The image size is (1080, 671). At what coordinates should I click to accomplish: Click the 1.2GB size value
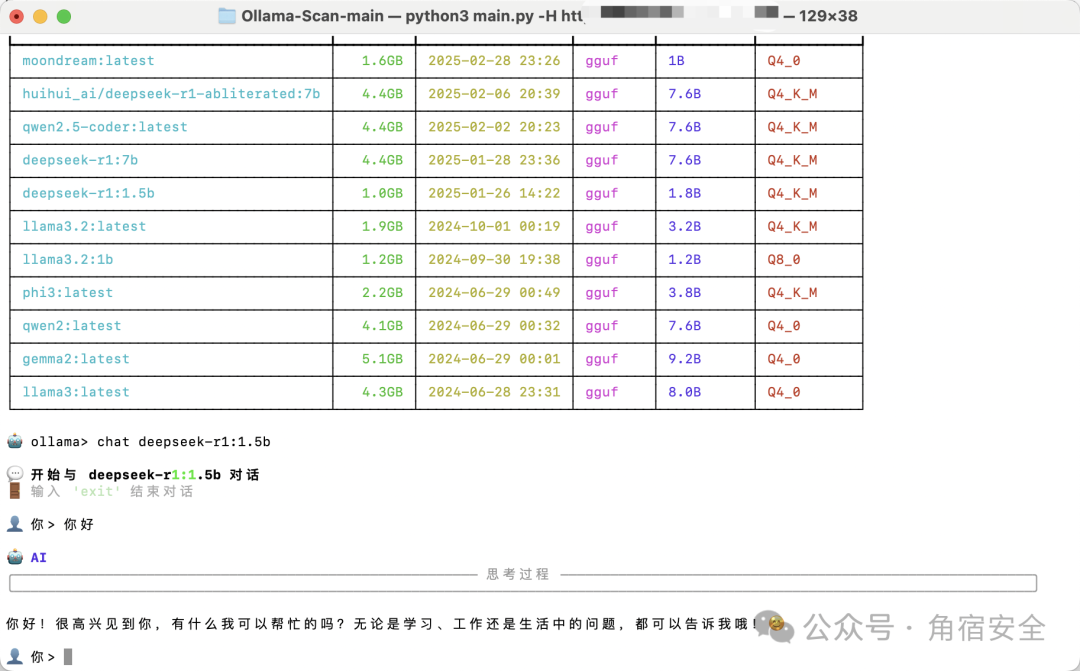pos(382,259)
